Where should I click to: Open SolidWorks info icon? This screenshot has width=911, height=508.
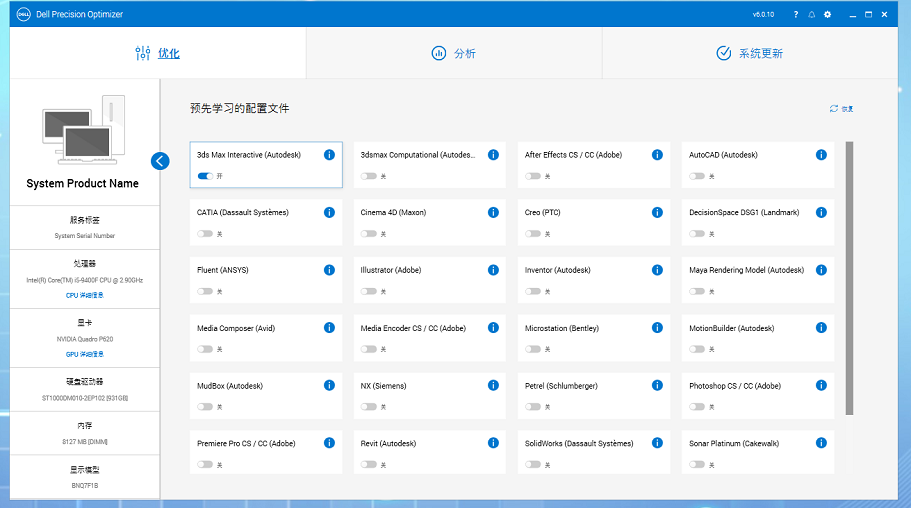point(657,443)
